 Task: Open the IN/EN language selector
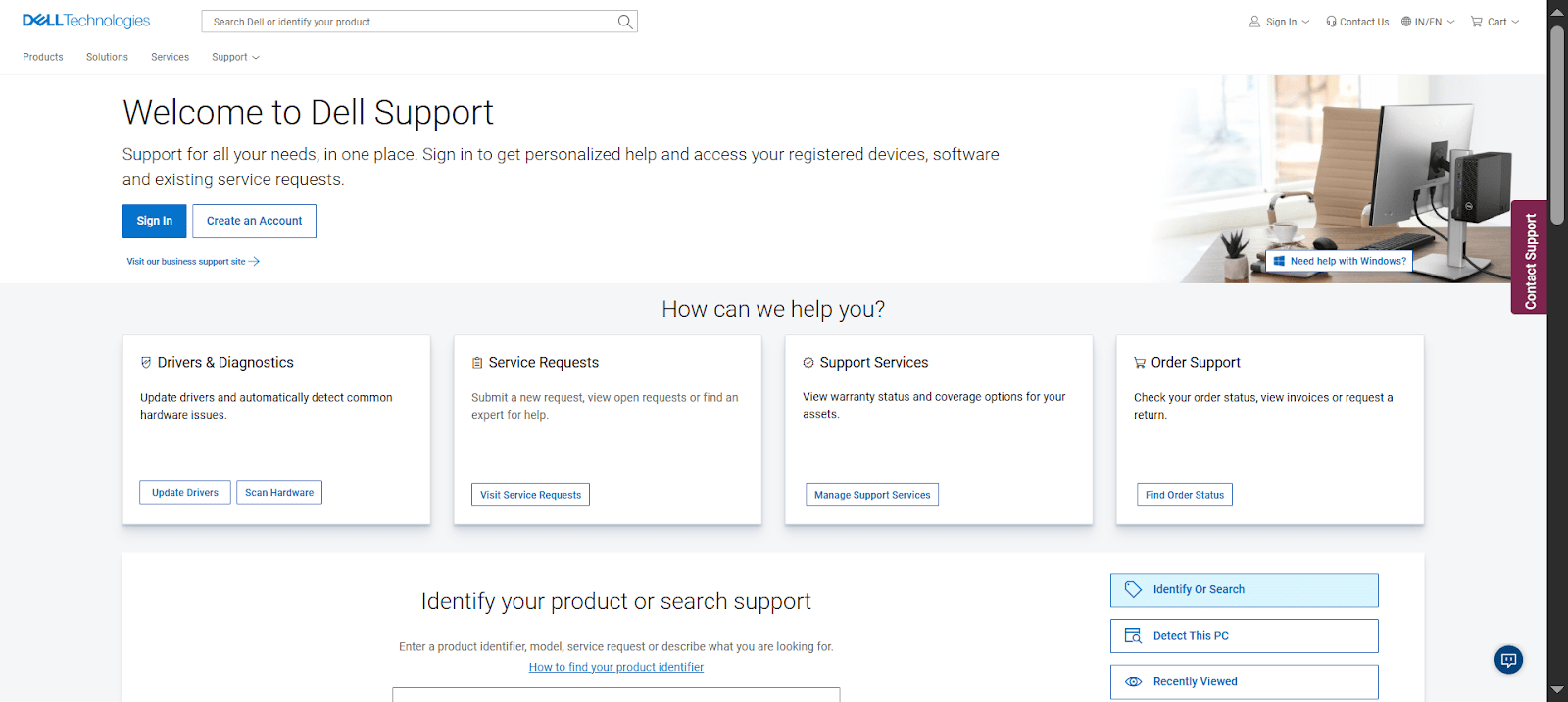1427,22
